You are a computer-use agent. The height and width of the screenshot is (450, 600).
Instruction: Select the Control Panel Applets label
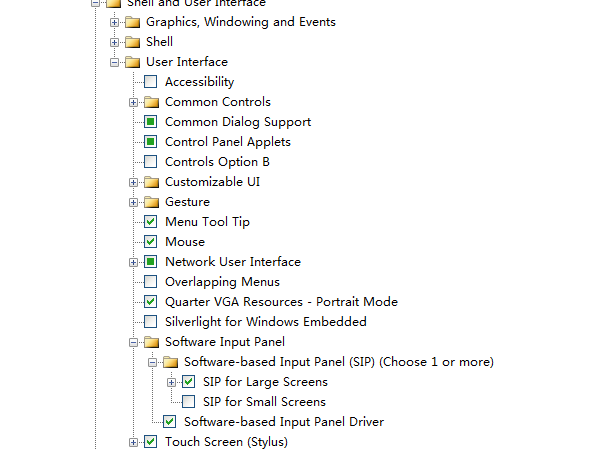click(228, 142)
